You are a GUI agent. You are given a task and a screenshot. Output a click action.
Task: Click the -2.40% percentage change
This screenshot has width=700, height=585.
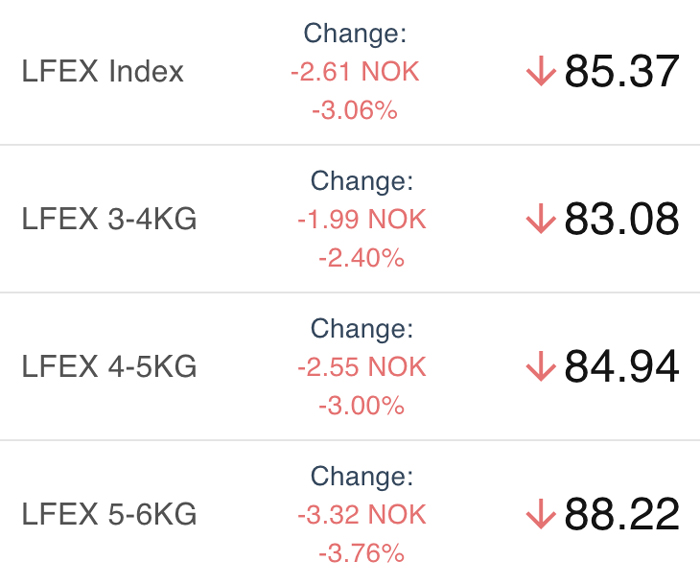pyautogui.click(x=362, y=258)
